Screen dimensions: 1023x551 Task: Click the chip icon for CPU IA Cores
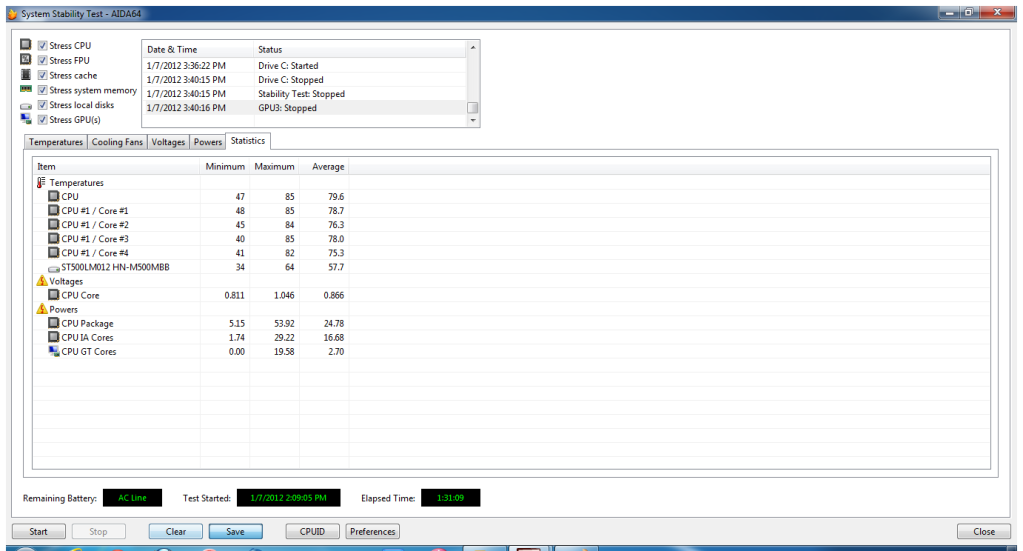53,337
